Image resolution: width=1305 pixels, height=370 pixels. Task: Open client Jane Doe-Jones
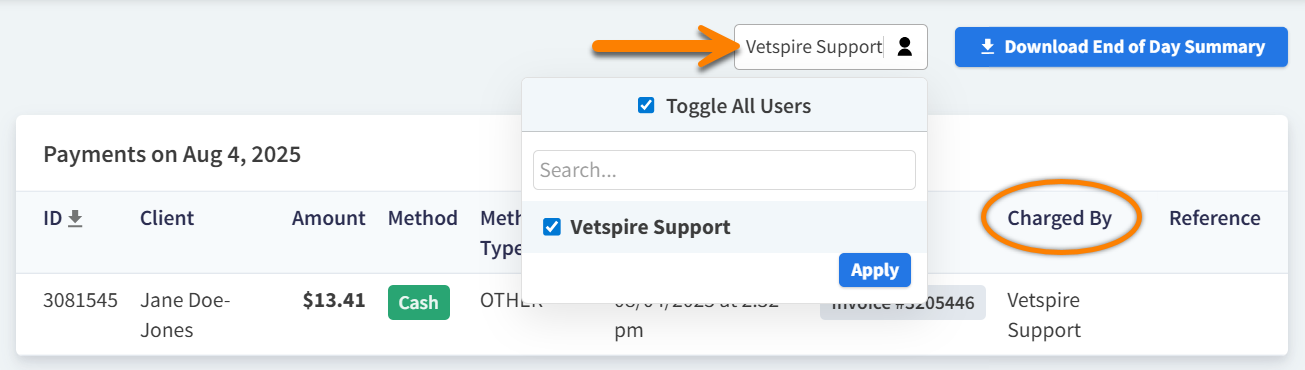point(185,314)
